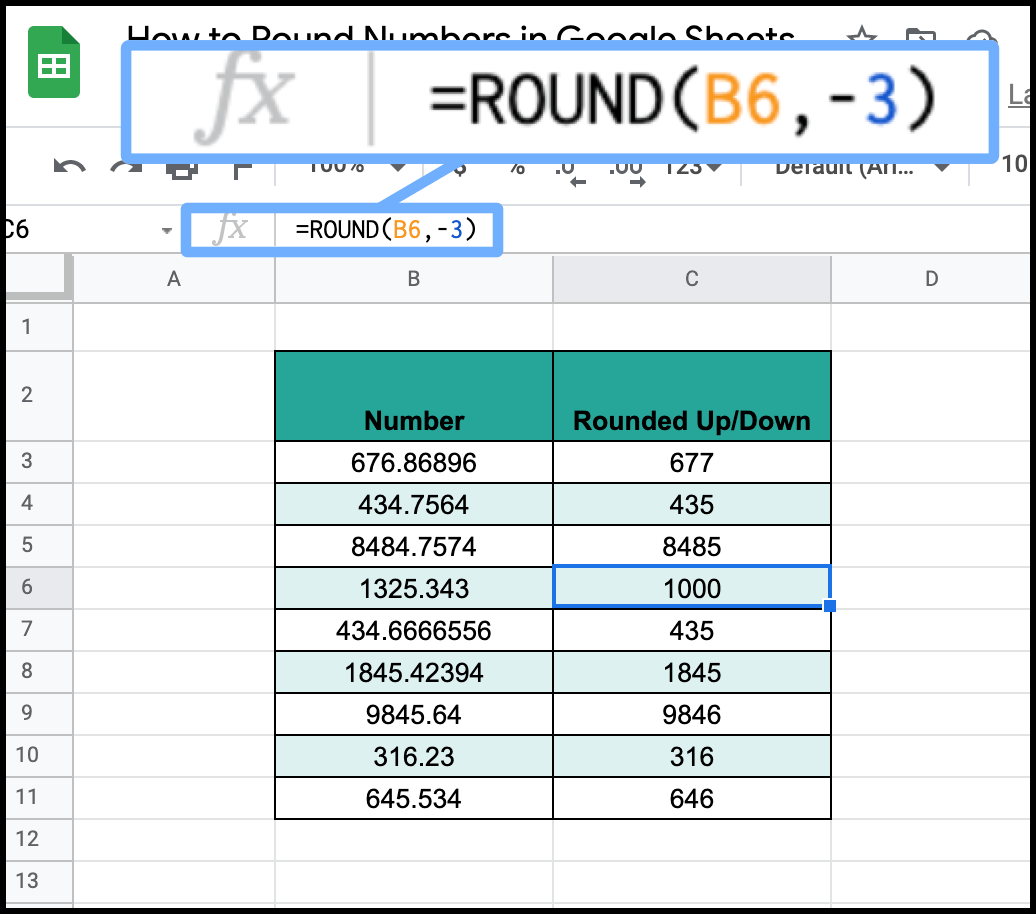Screen dimensions: 1036x914
Task: Open the Default font family dropdown
Action: pos(862,168)
